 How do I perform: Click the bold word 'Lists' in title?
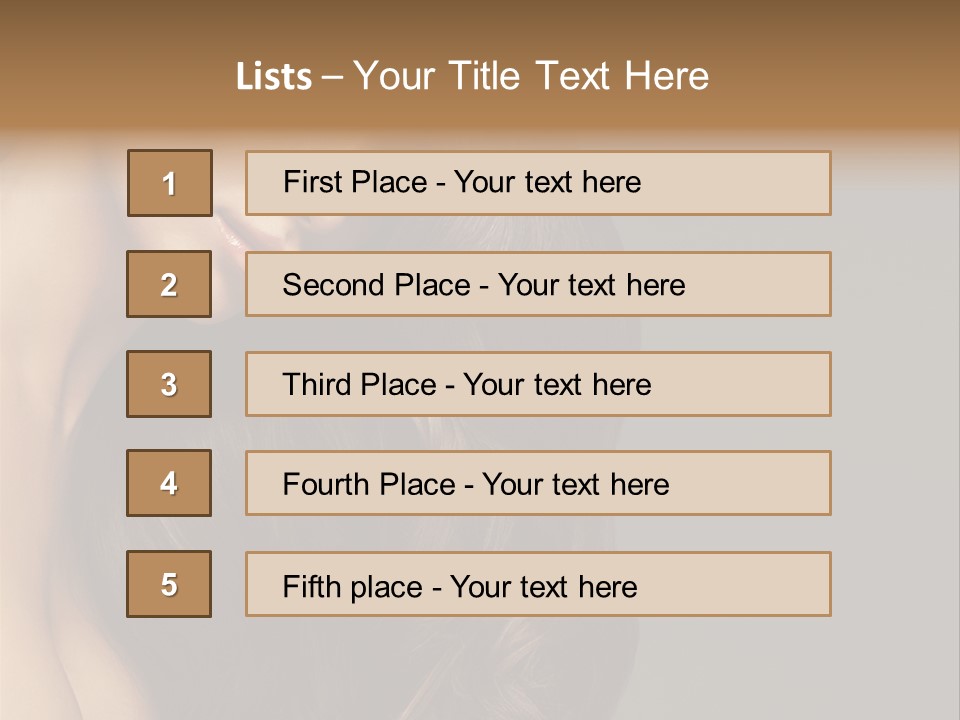274,77
